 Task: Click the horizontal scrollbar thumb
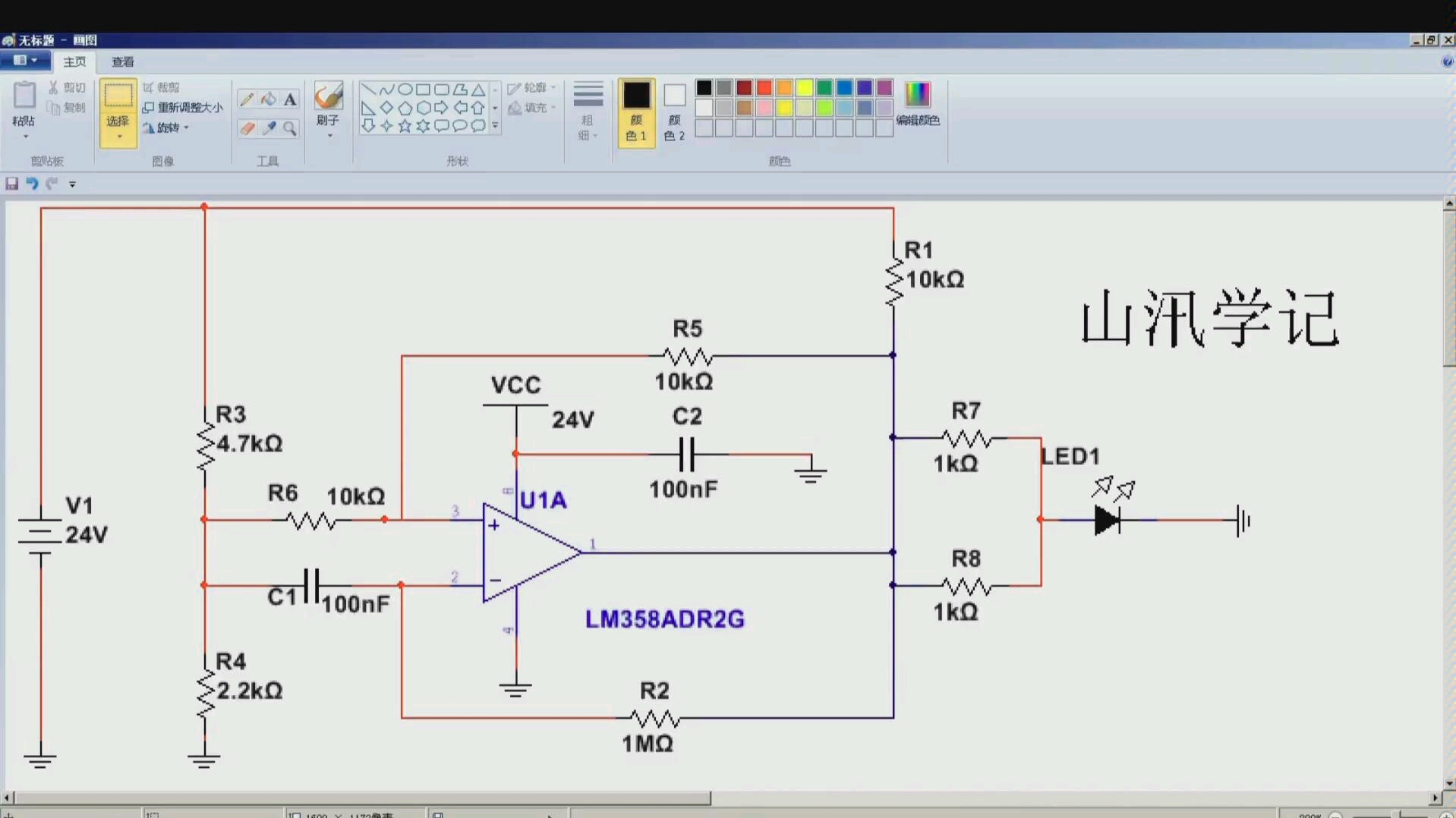tap(363, 798)
